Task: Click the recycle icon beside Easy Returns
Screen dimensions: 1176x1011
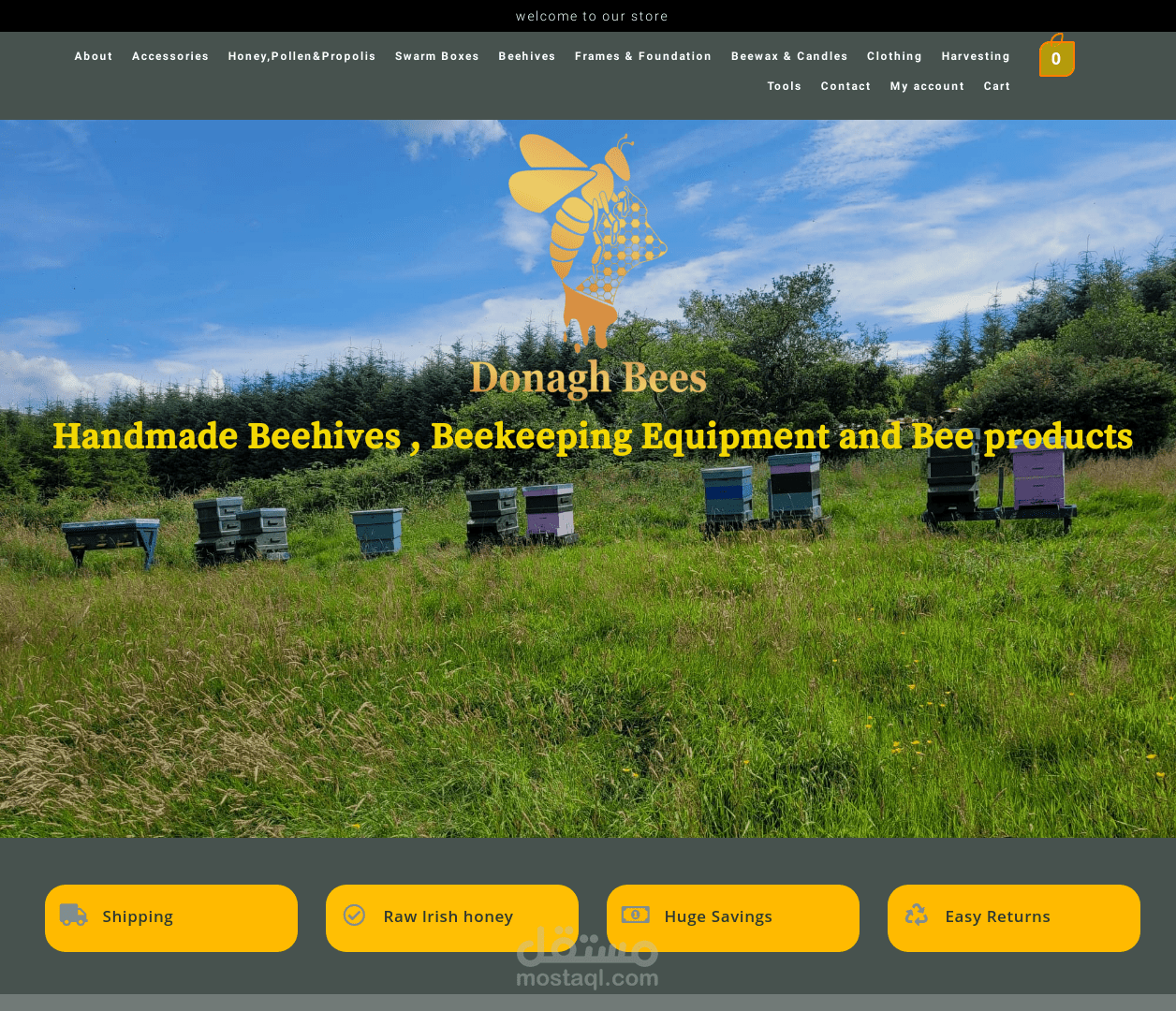Action: [x=916, y=915]
